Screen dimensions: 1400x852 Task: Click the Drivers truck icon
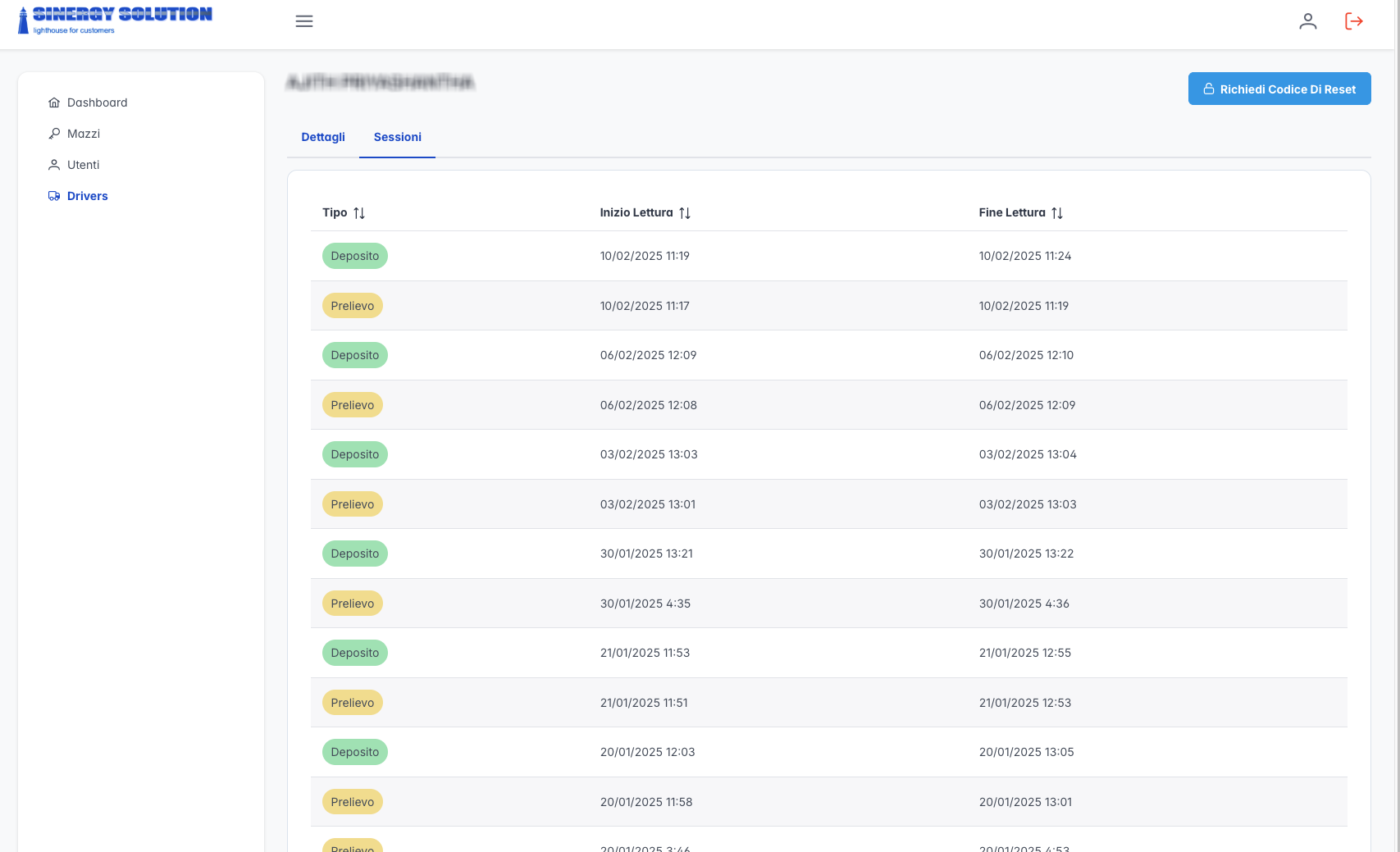click(x=54, y=196)
